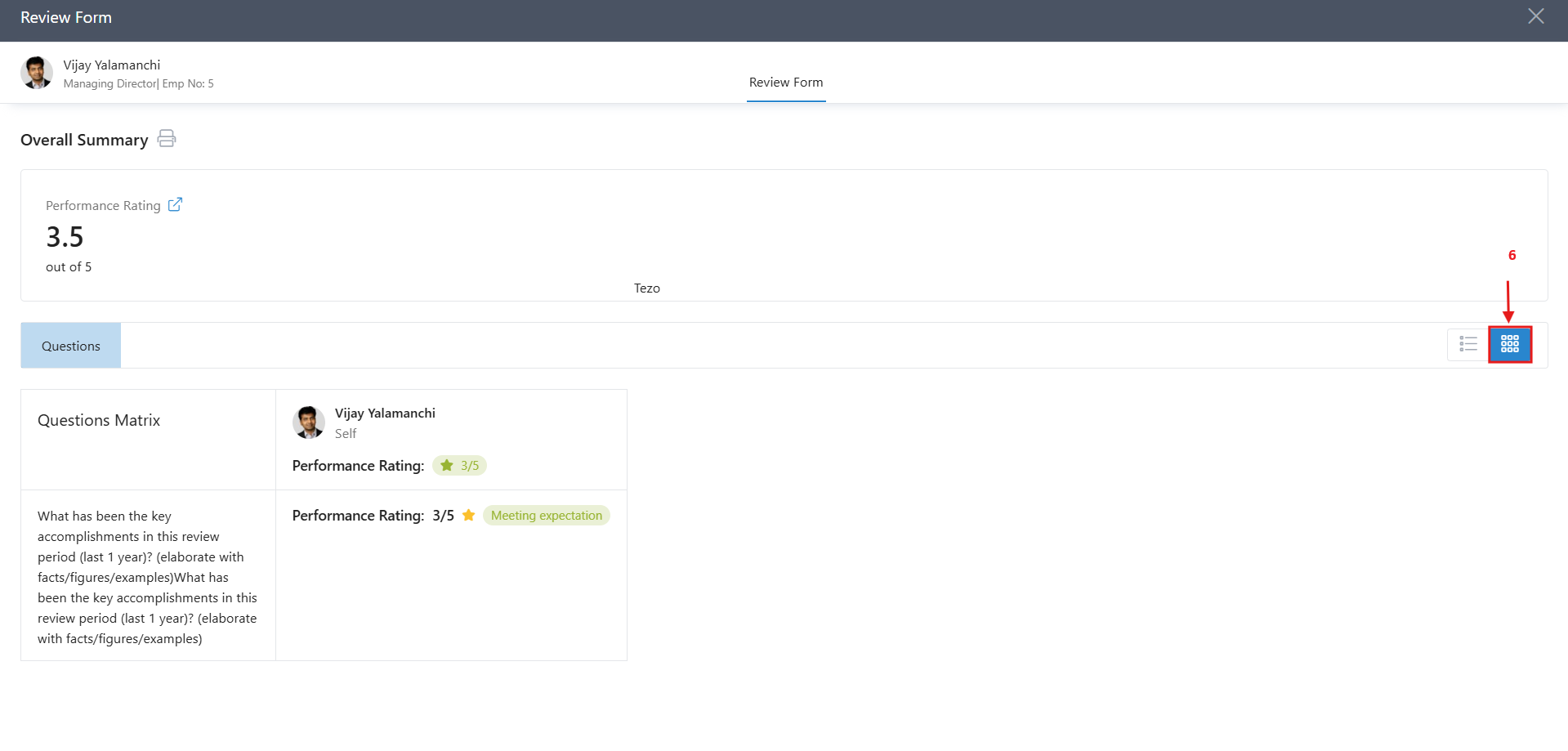Switch to list view of questions
Viewport: 1568px width, 751px height.
1467,344
